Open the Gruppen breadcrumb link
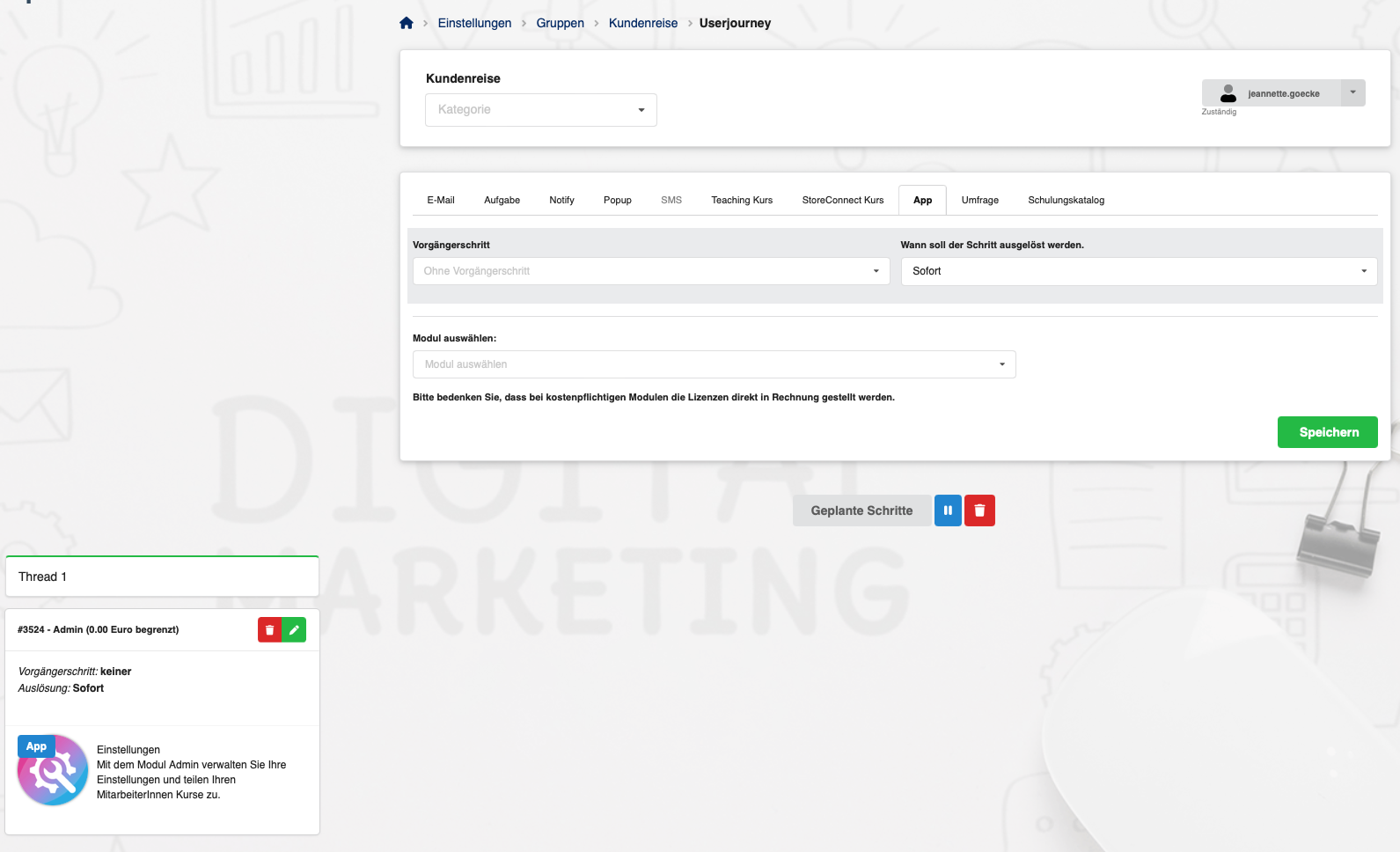This screenshot has height=852, width=1400. 560,23
